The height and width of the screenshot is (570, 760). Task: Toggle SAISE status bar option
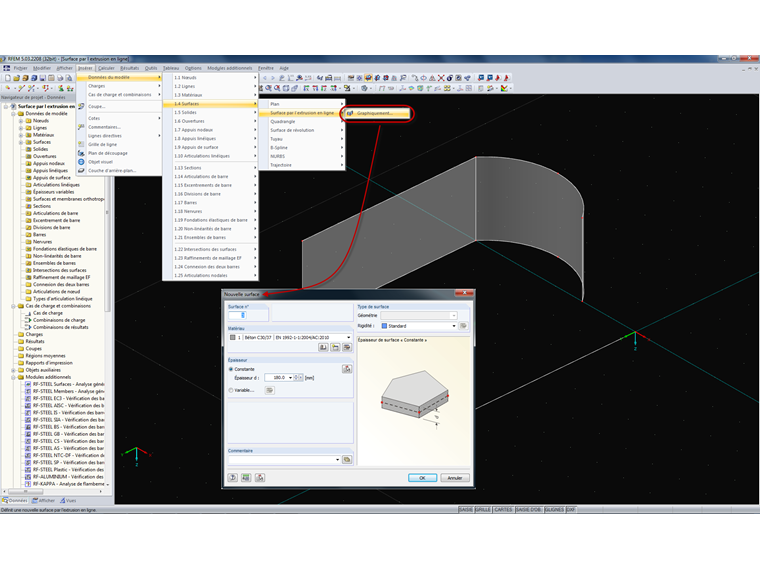(465, 509)
